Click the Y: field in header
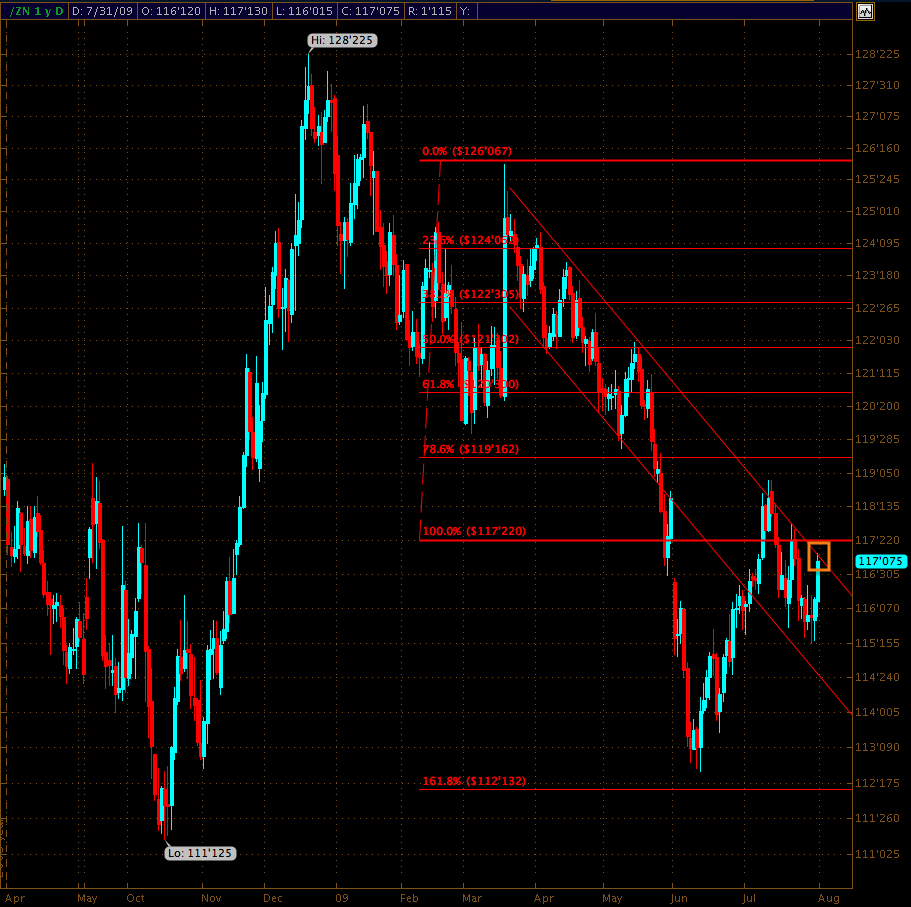The image size is (911, 907). (465, 11)
